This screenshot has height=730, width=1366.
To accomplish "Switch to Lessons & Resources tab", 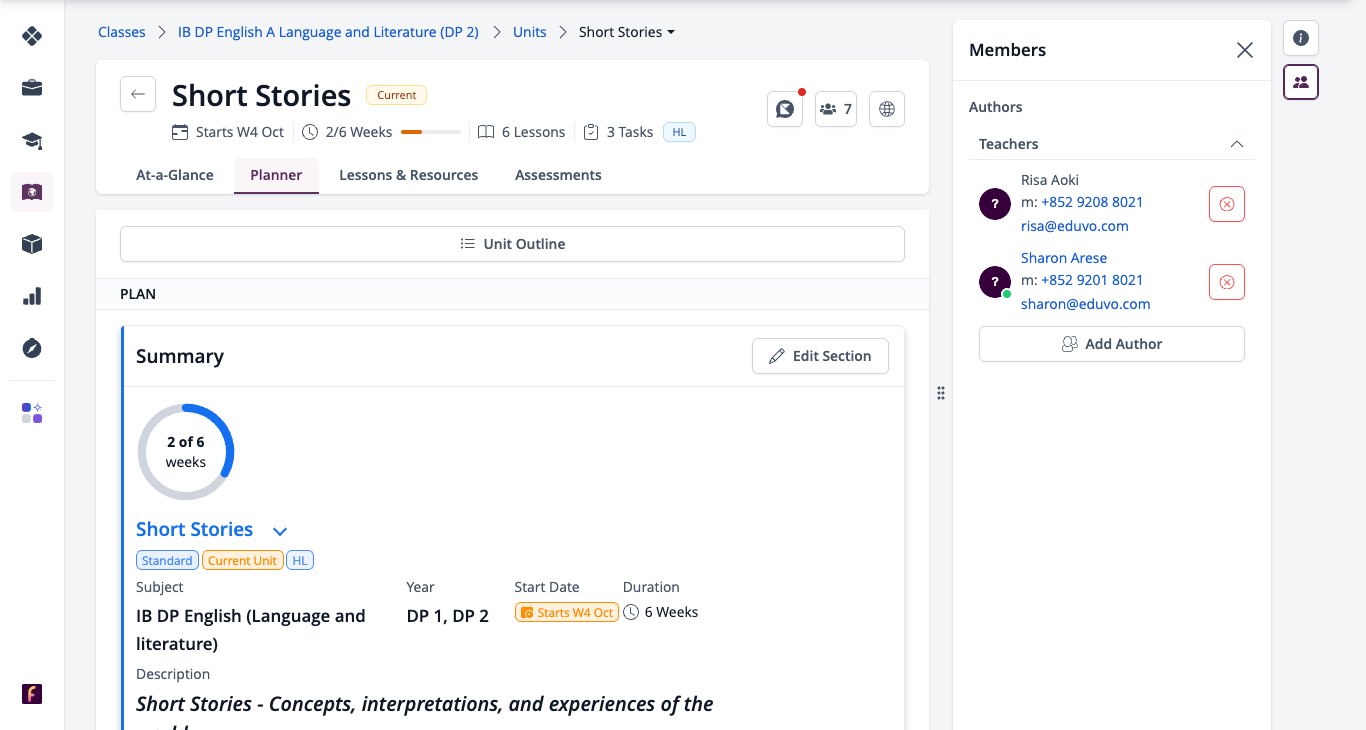I will 409,175.
